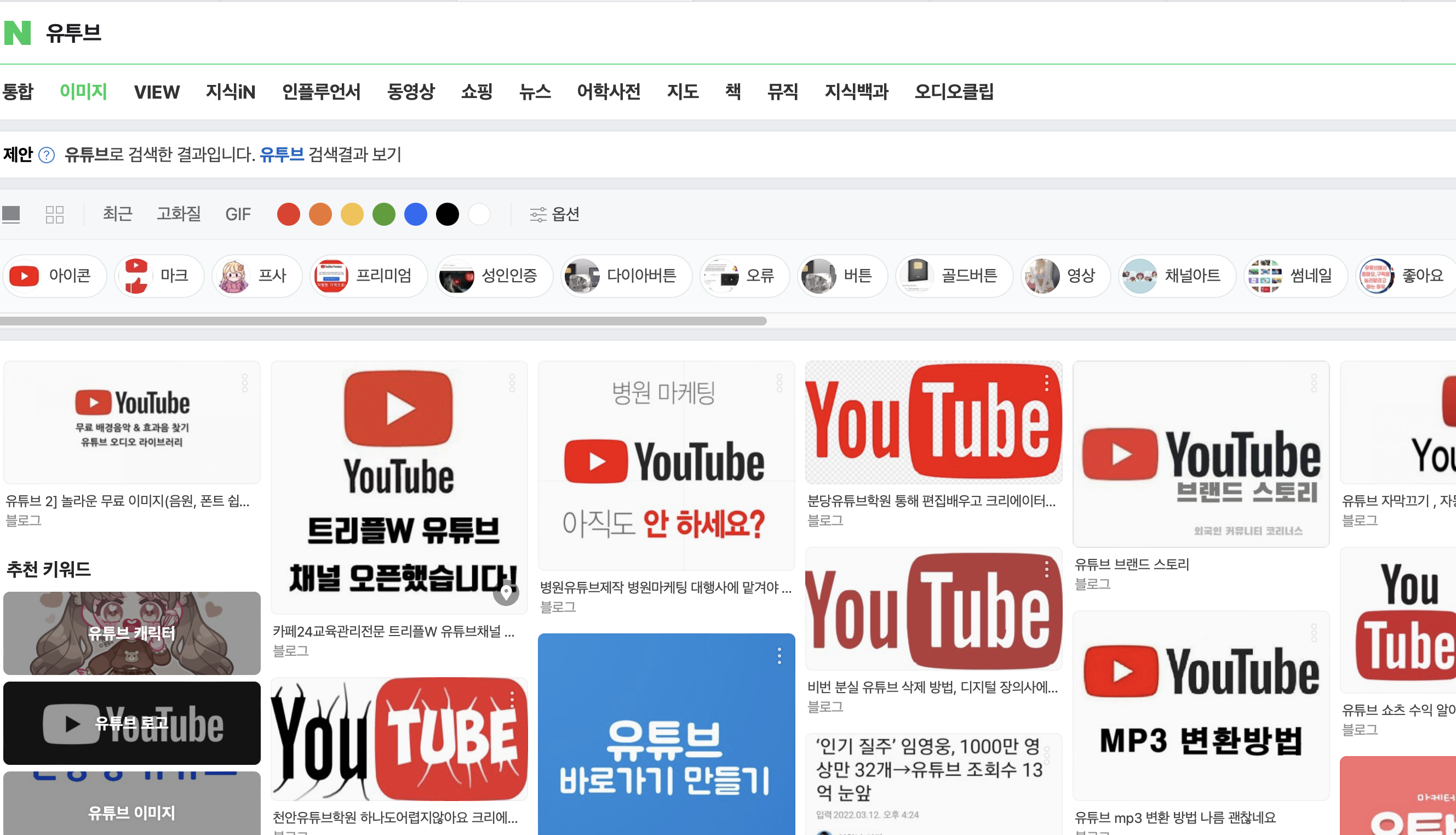Toggle the 고화질 filter
The image size is (1456, 835).
click(179, 214)
